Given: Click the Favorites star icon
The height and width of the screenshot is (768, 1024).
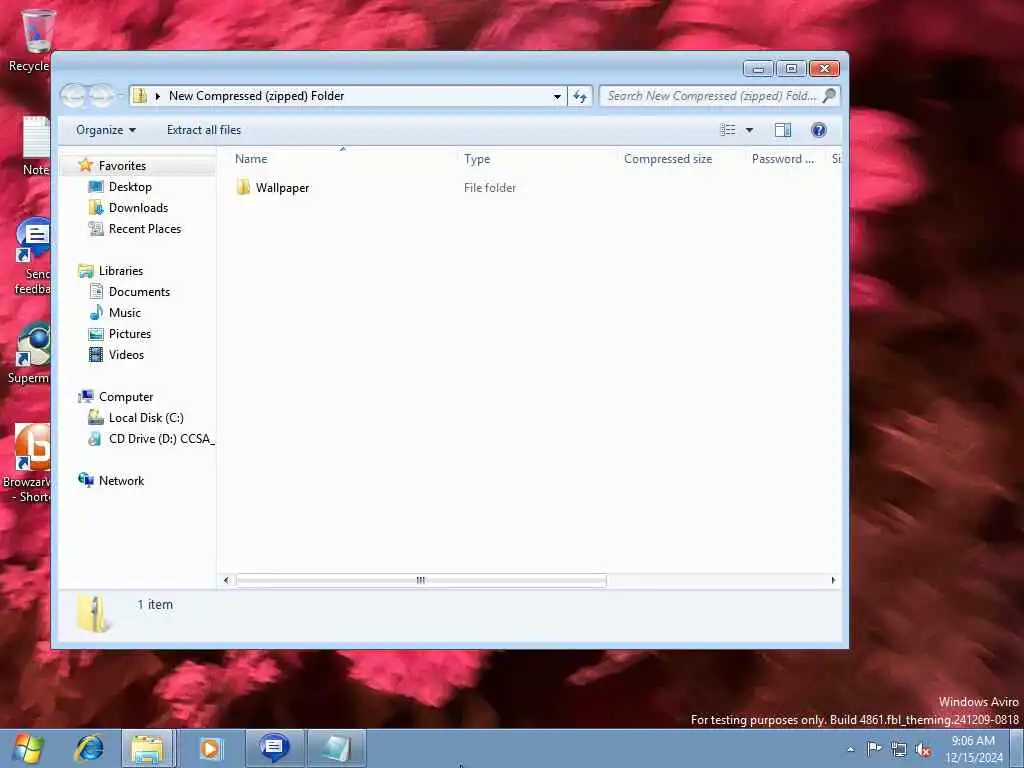Looking at the screenshot, I should click(86, 165).
